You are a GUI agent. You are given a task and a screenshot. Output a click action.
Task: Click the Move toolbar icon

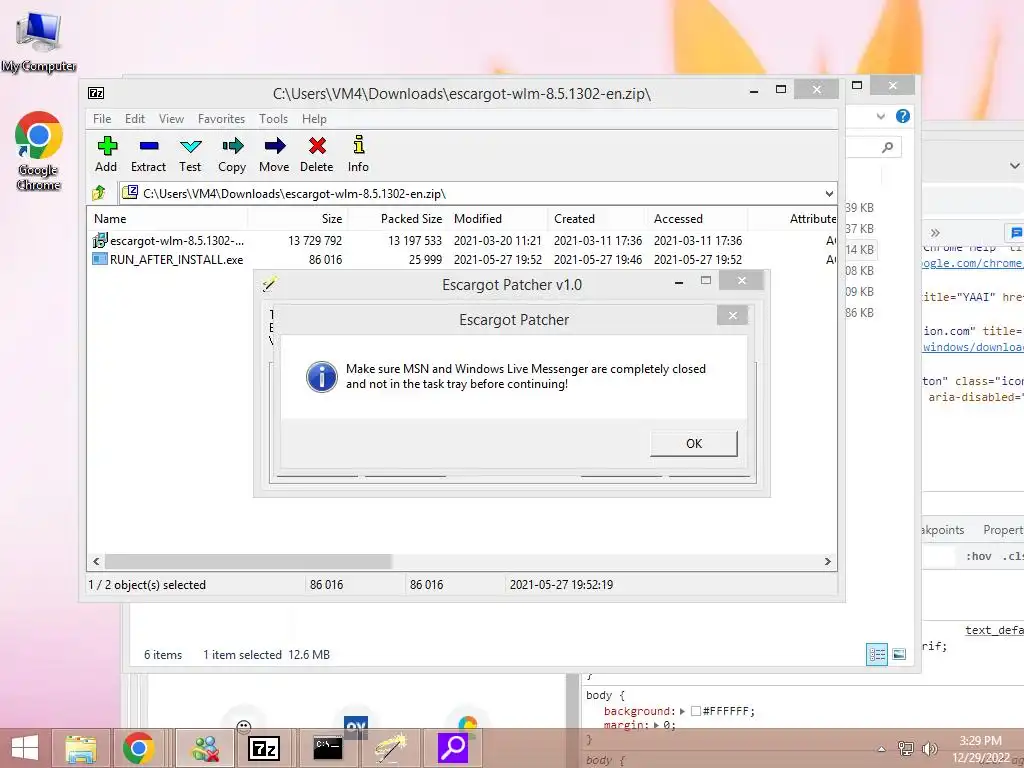274,154
